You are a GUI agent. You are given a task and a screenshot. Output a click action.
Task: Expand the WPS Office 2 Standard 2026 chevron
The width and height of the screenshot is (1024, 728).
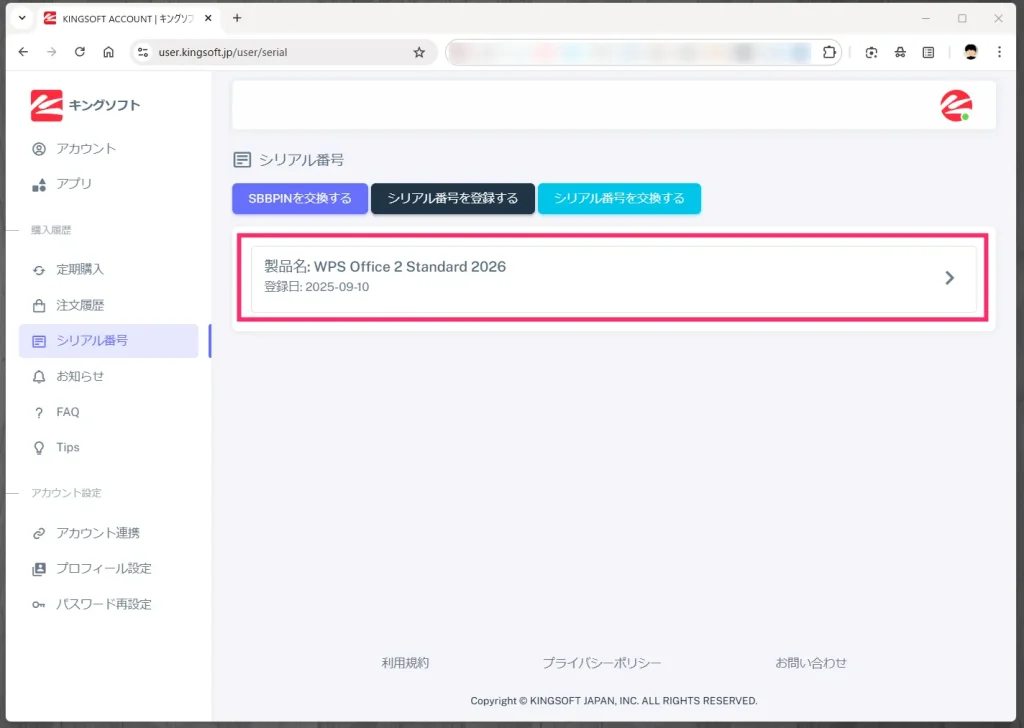point(950,278)
